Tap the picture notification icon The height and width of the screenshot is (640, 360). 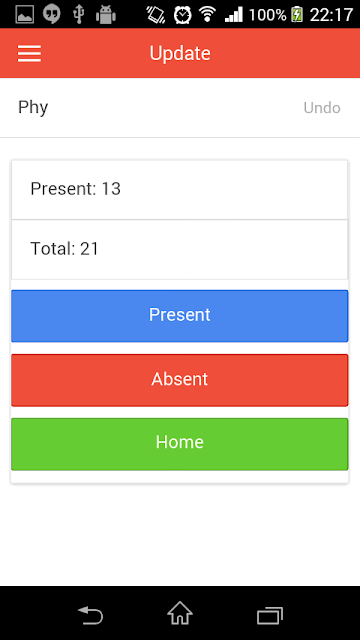[x=24, y=15]
